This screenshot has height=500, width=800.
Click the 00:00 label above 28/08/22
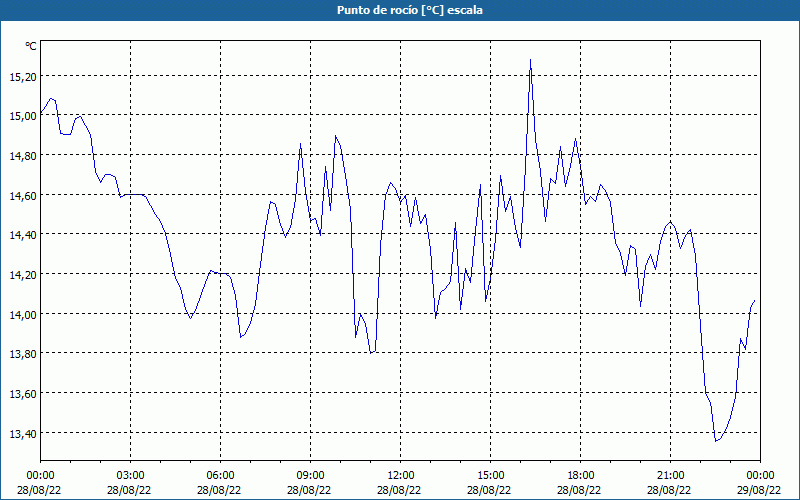click(x=40, y=476)
